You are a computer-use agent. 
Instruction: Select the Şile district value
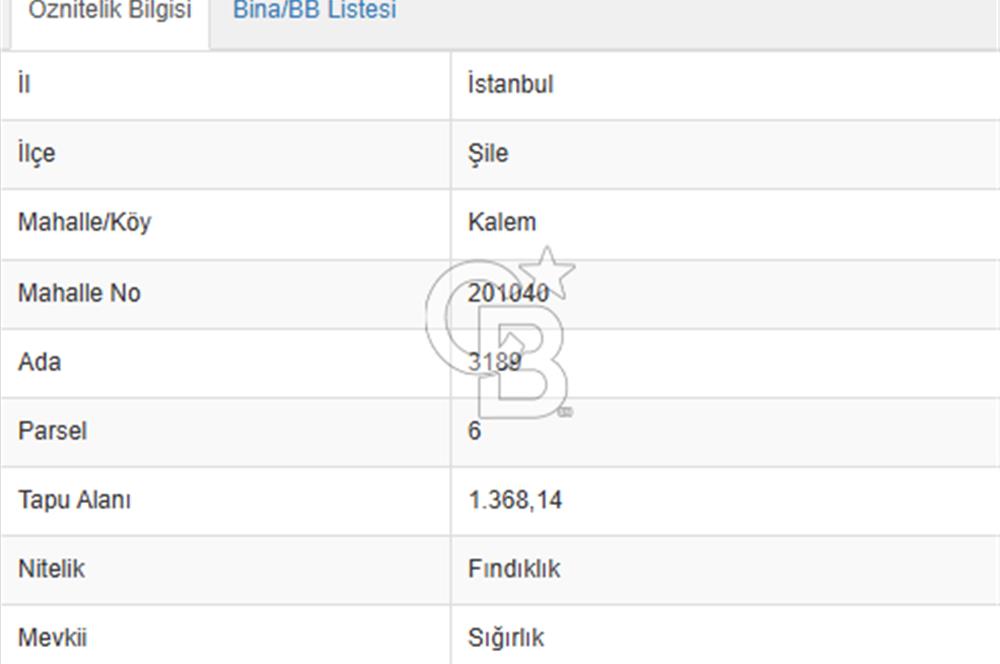tap(488, 154)
